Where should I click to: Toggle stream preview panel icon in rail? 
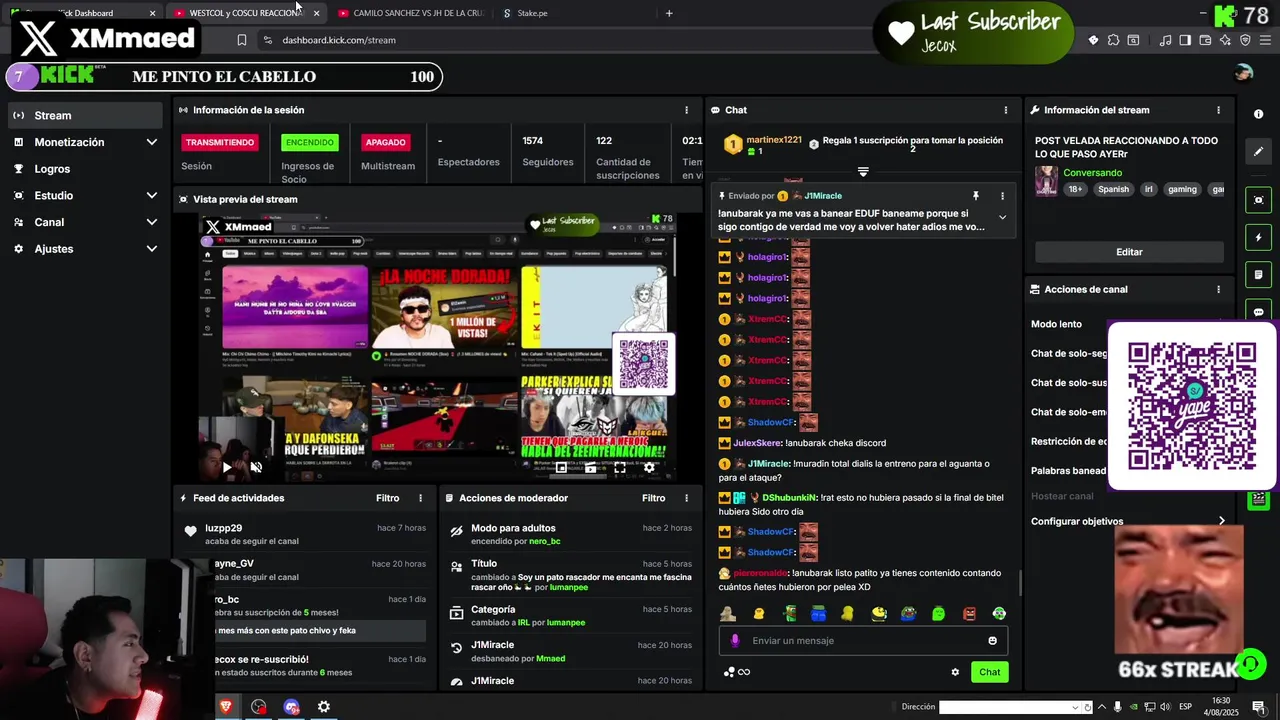click(x=1259, y=200)
